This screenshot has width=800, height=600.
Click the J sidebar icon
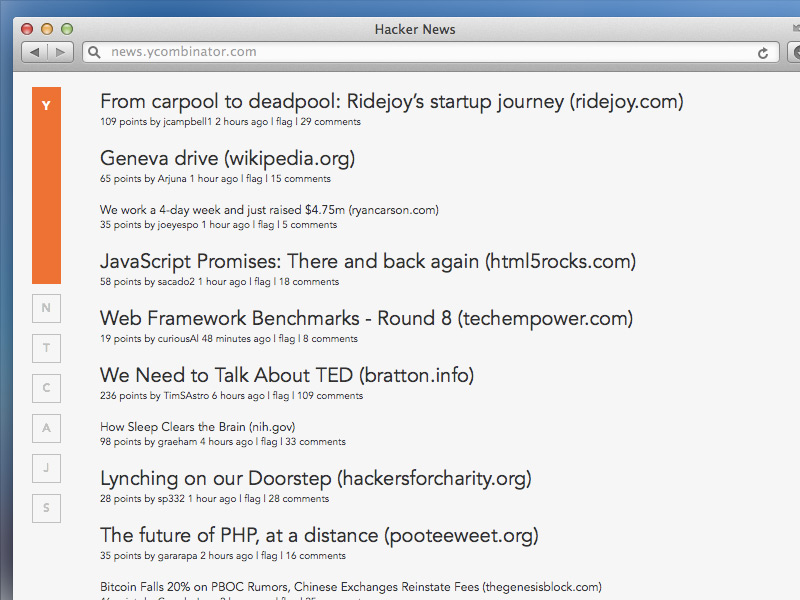click(46, 468)
